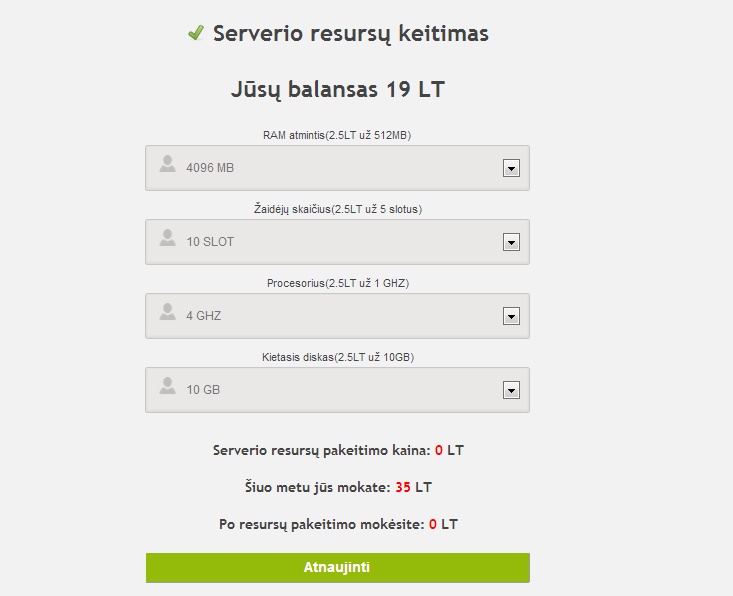Click the green Atnaujinti button
This screenshot has width=733, height=596.
pos(338,567)
